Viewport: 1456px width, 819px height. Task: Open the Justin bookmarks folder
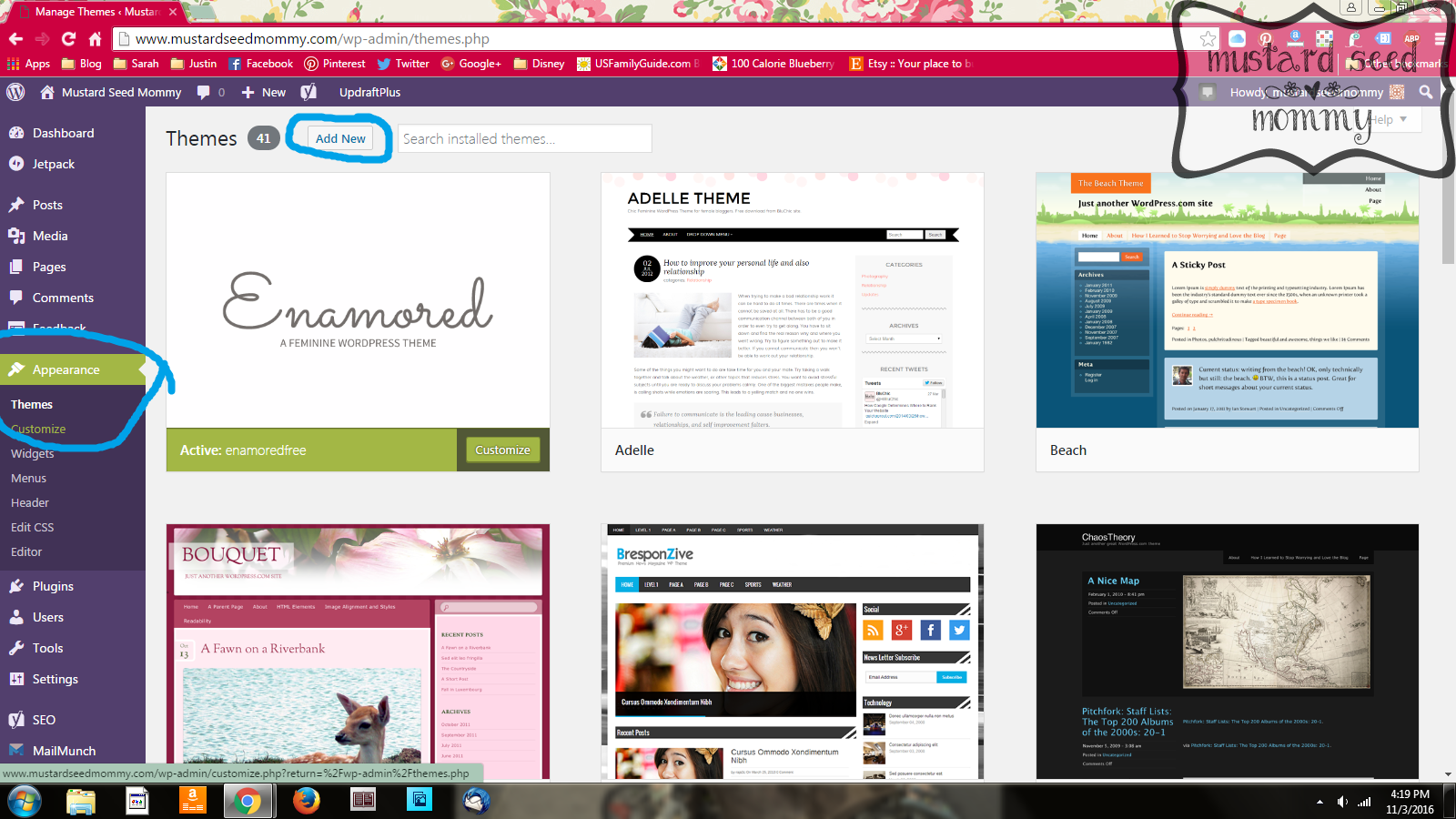[x=193, y=64]
